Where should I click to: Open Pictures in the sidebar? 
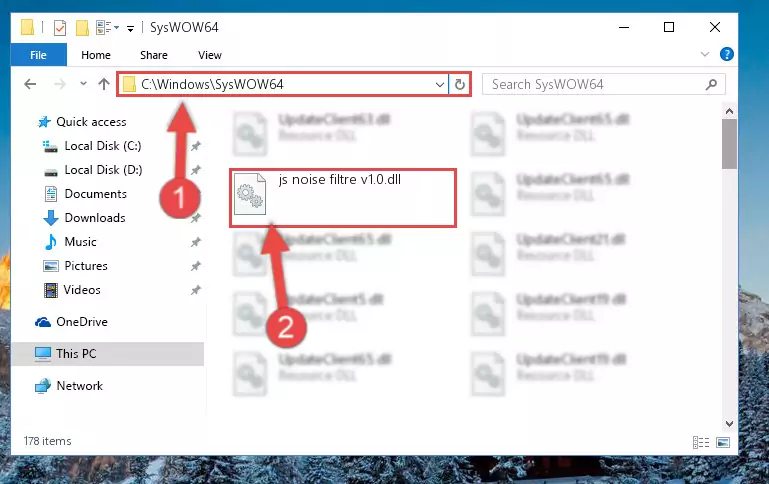coord(86,266)
